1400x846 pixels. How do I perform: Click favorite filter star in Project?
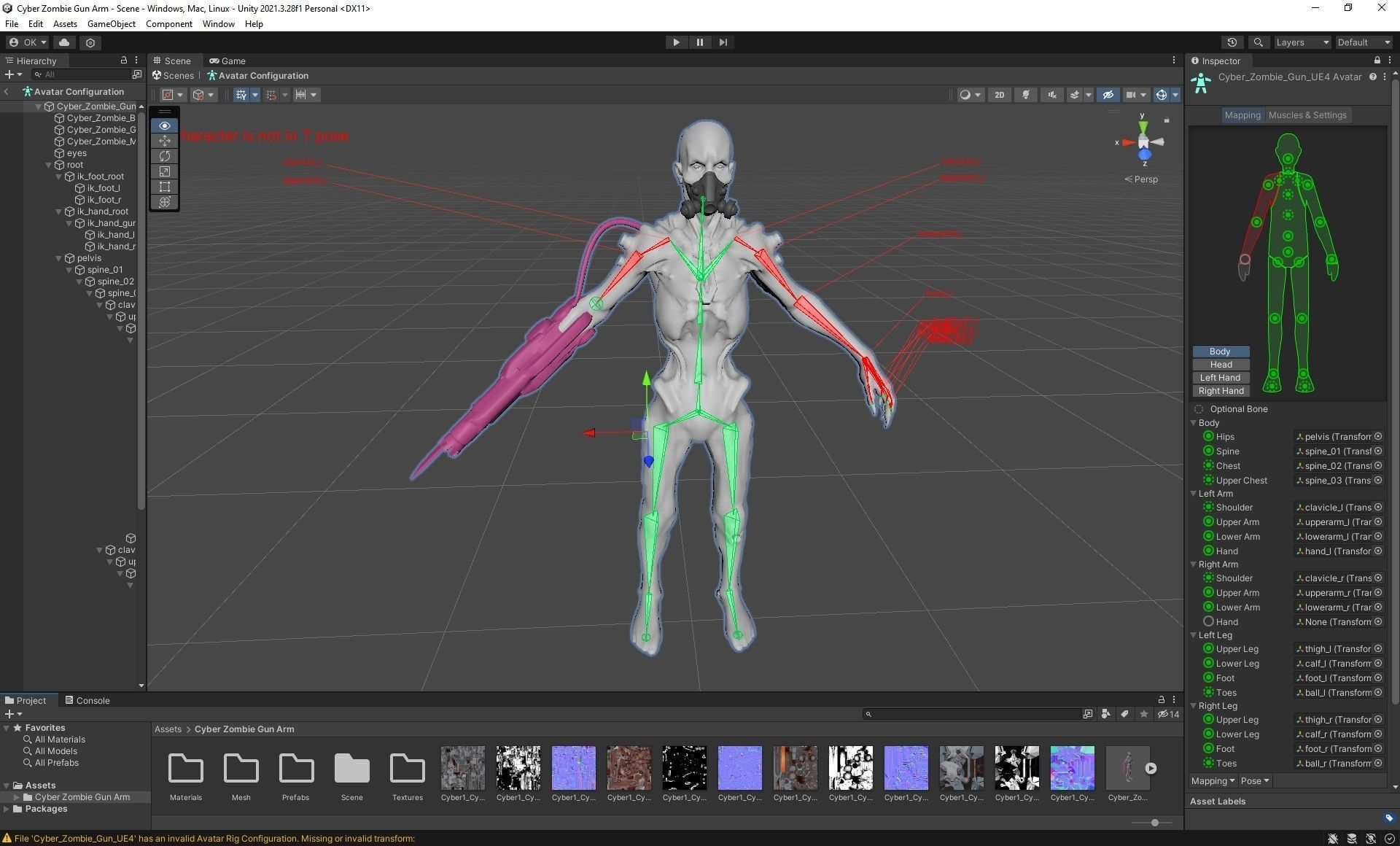pyautogui.click(x=1143, y=714)
